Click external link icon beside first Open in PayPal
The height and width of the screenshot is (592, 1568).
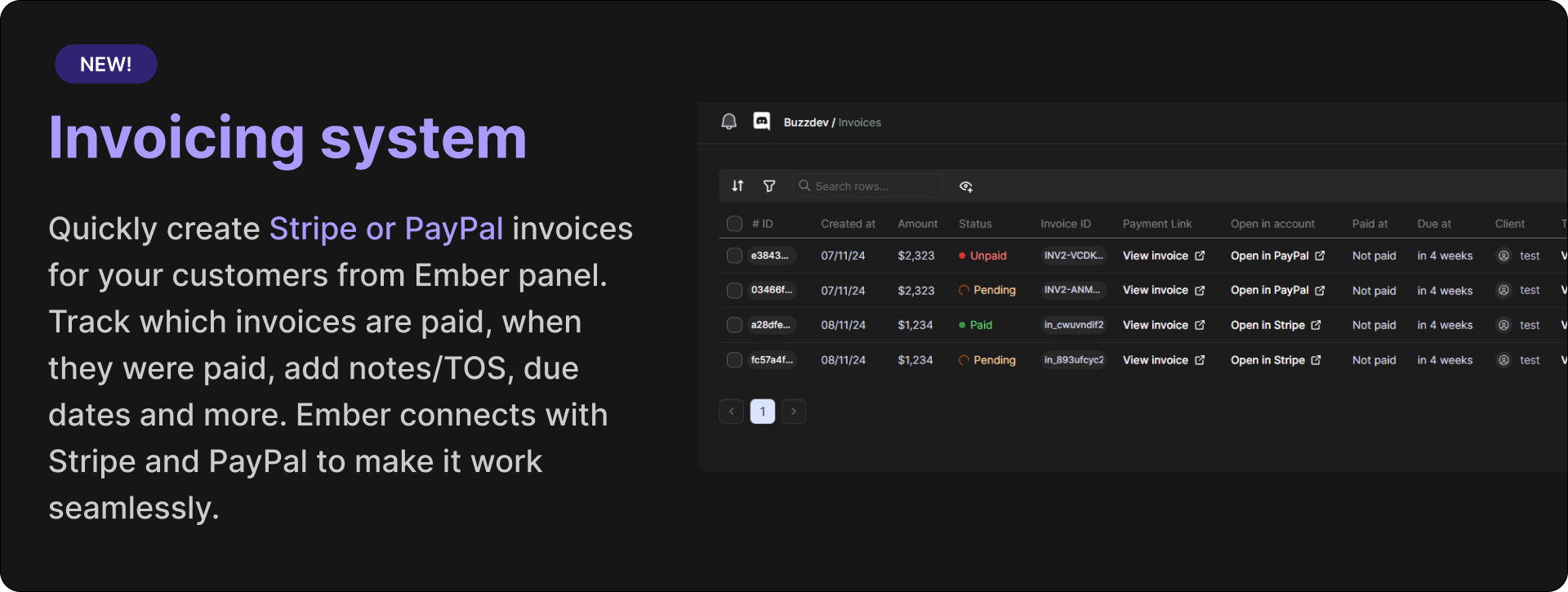[1320, 256]
